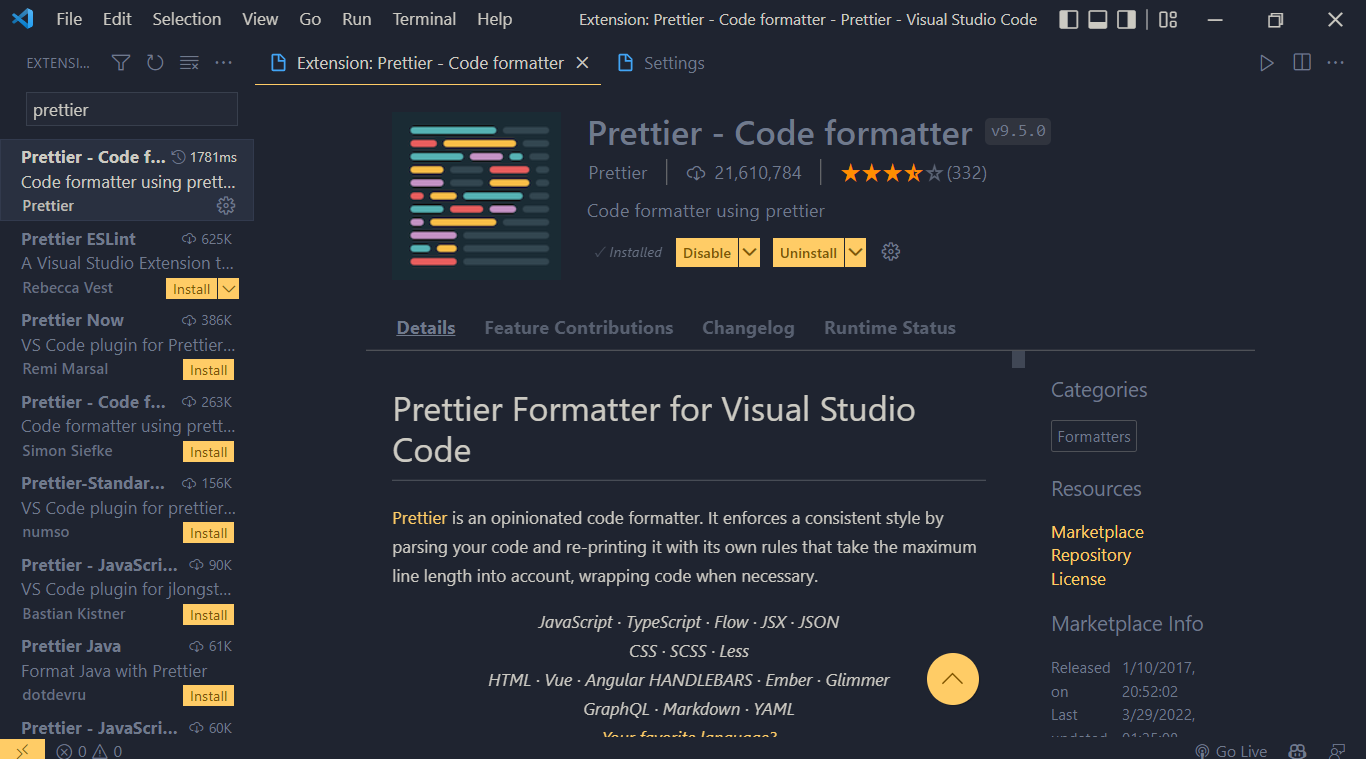Click the v9.5.0 version badge
Viewport: 1366px width, 759px height.
[x=1018, y=131]
